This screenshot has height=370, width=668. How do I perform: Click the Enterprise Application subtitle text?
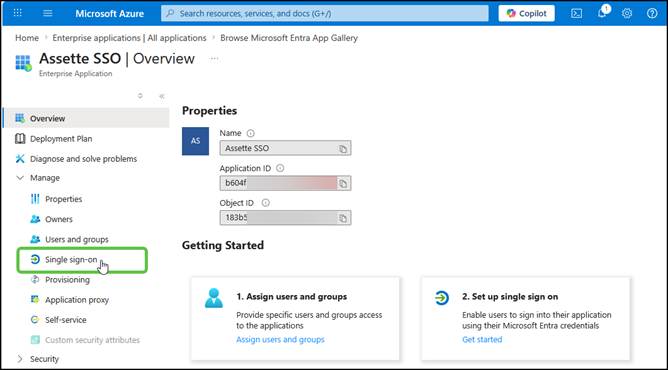[x=75, y=74]
